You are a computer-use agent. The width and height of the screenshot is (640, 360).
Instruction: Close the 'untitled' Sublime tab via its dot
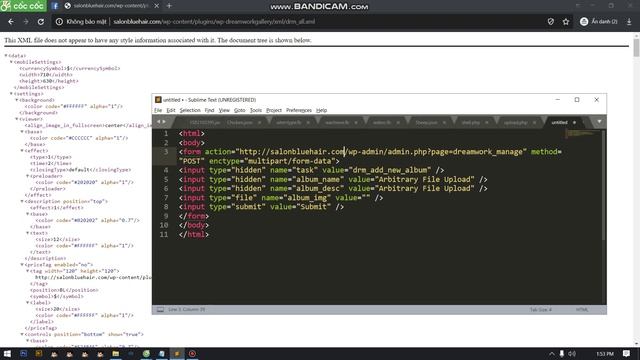[x=575, y=122]
